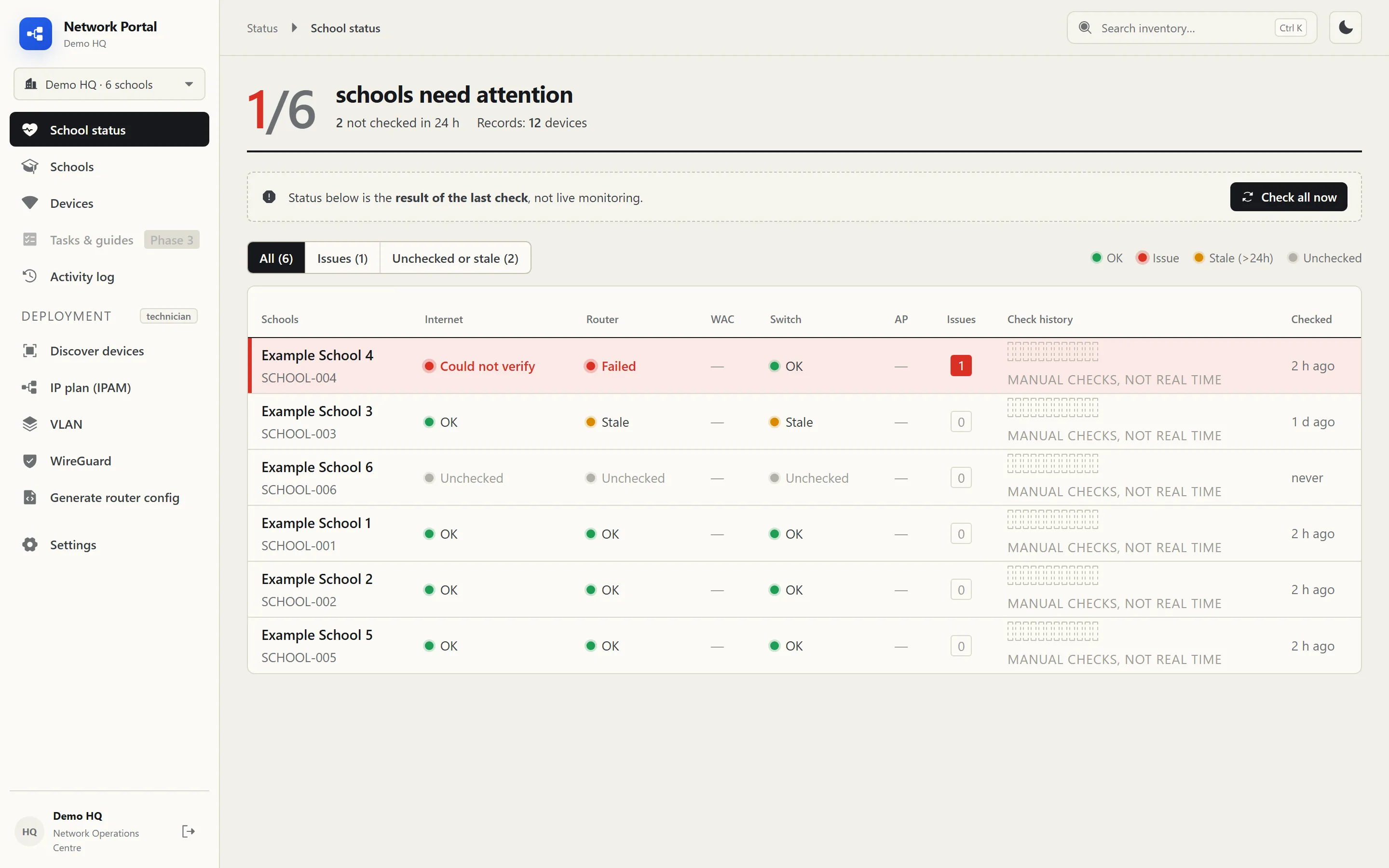1389x868 pixels.
Task: Click SCHOOL-006 code text
Action: (x=299, y=489)
